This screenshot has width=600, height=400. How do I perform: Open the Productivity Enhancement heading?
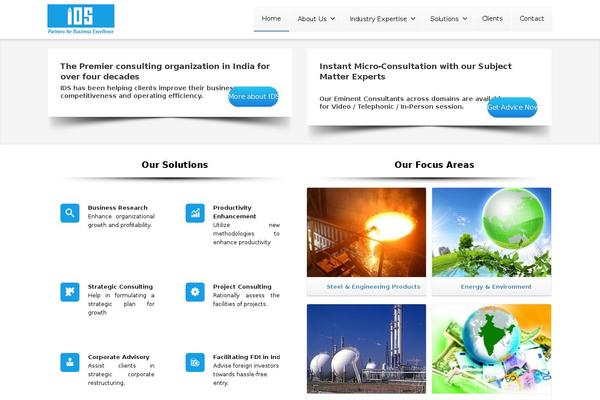[234, 212]
